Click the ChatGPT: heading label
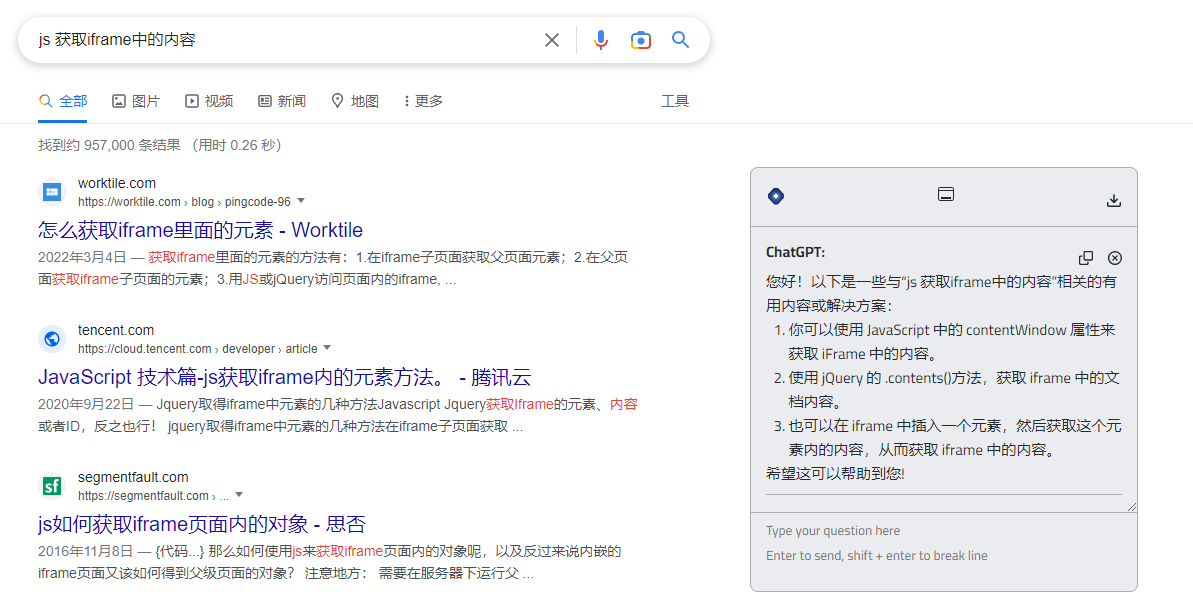Viewport: 1193px width, 597px height. [x=795, y=252]
